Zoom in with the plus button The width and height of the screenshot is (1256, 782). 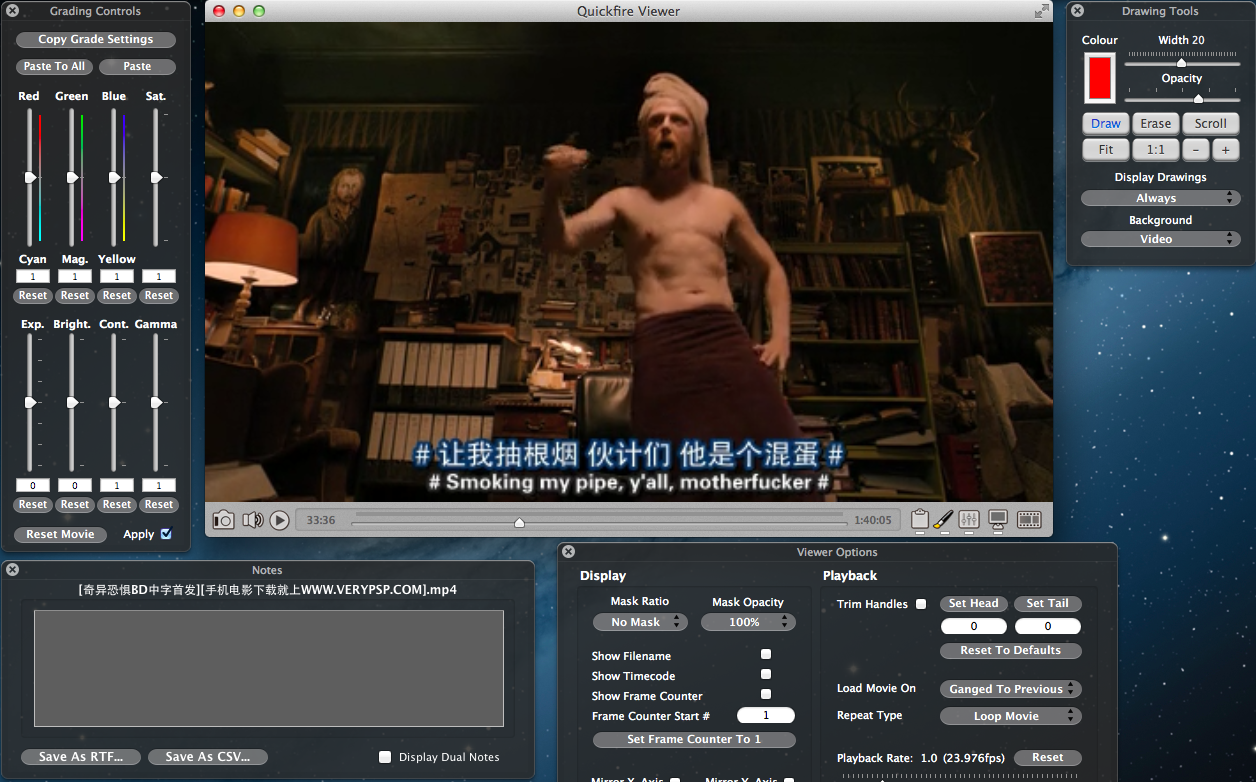point(1225,150)
